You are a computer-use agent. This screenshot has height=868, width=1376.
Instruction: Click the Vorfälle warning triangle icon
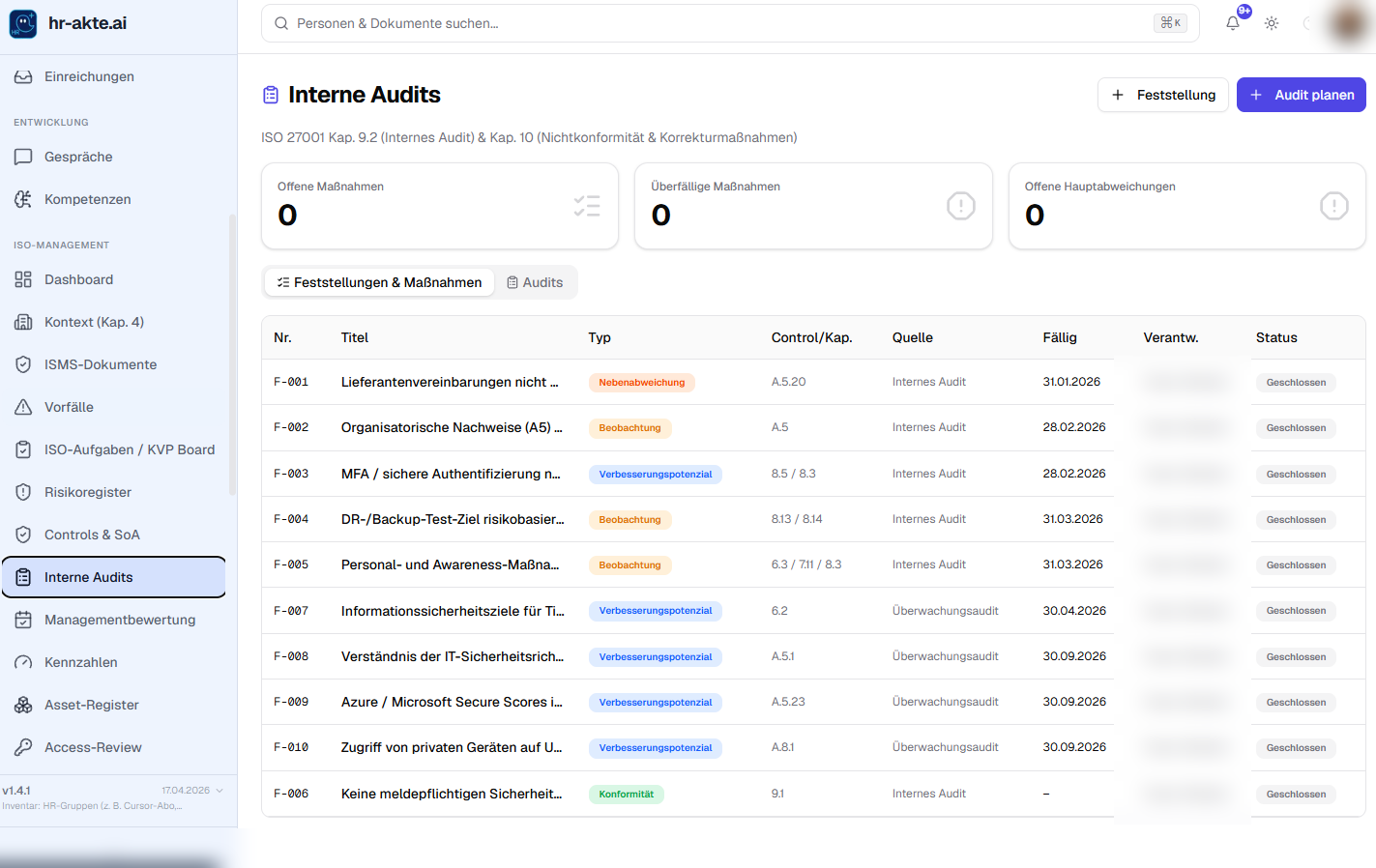click(23, 407)
